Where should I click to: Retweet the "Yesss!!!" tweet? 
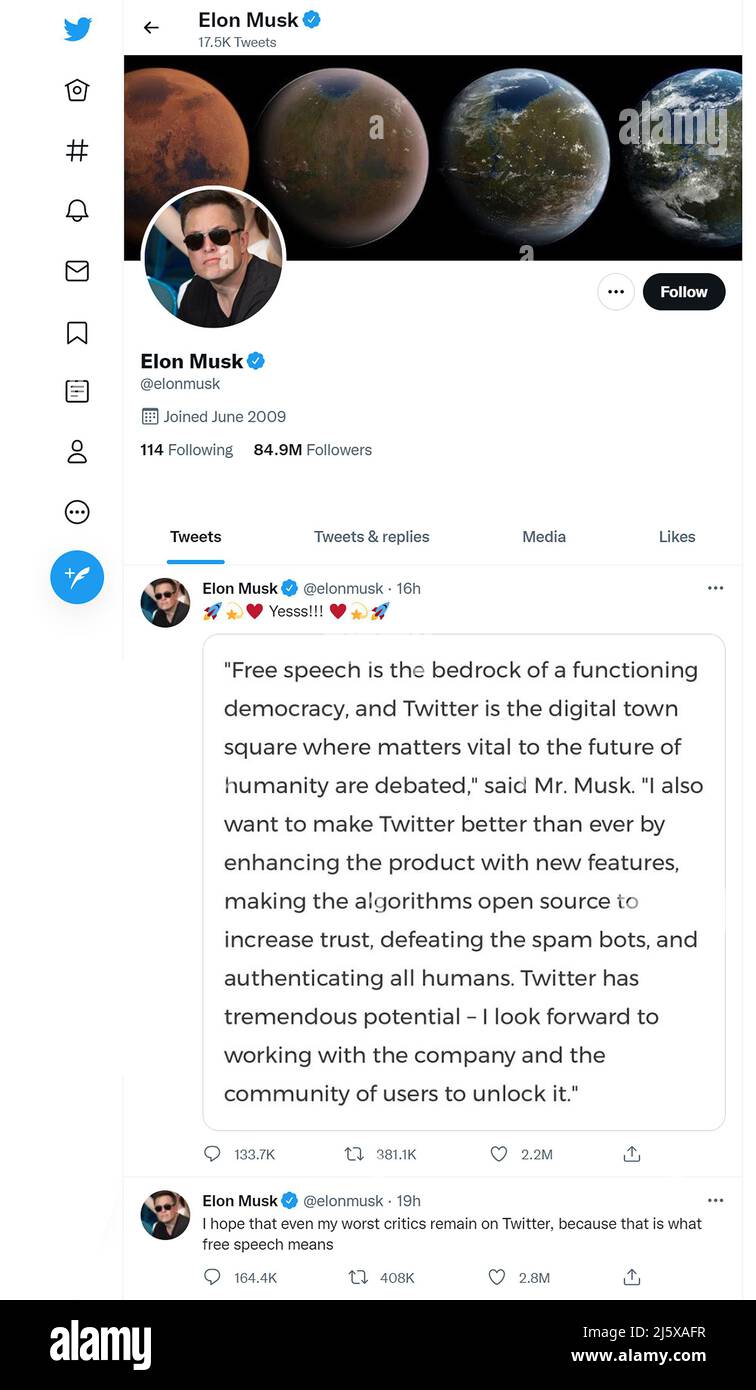tap(354, 1154)
